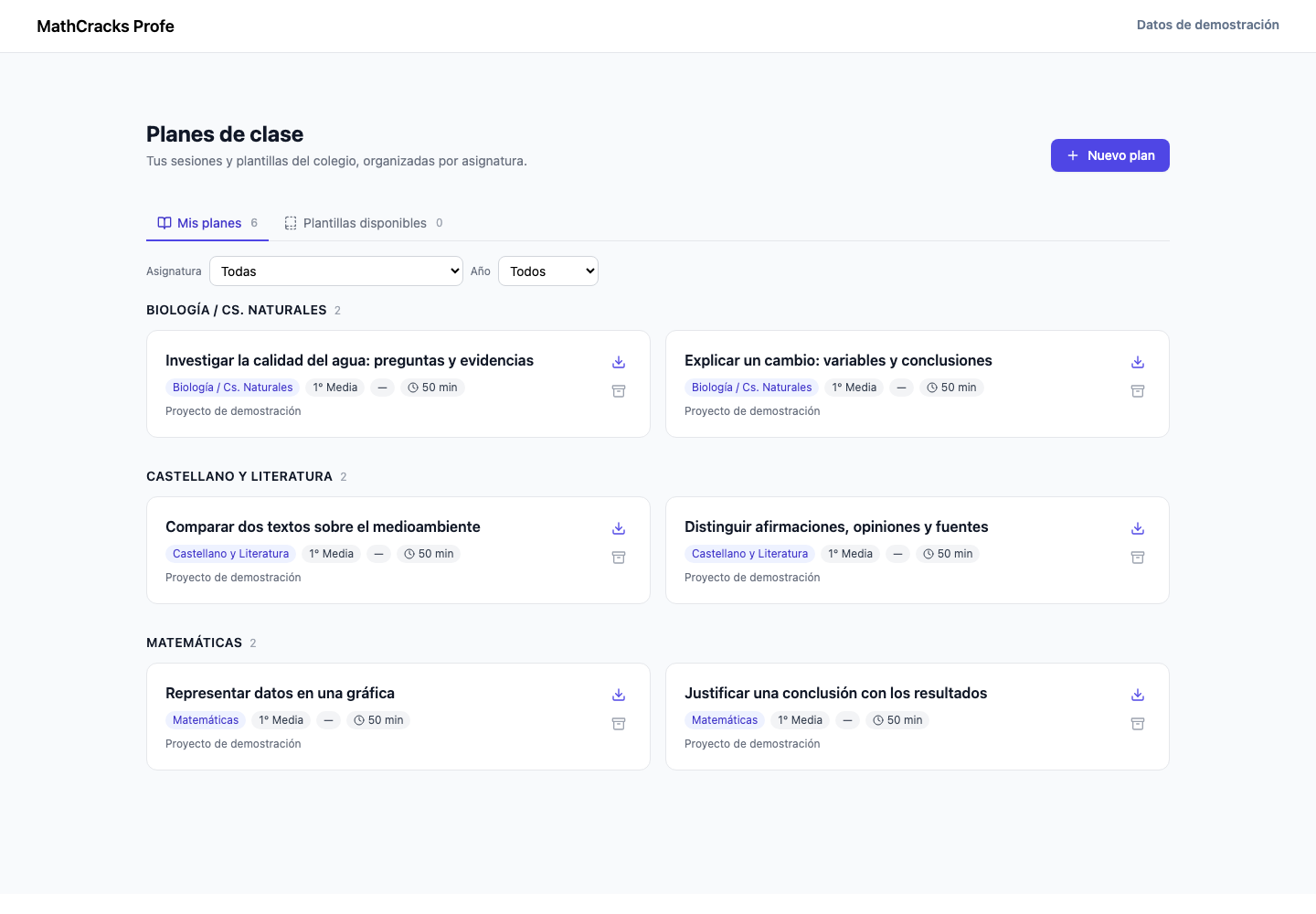Click '50 min' badge on 'Comparar dos textos' card
Image resolution: width=1316 pixels, height=914 pixels.
(x=429, y=554)
